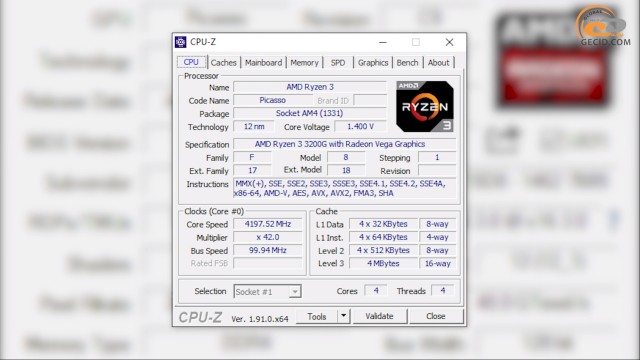Click the 12 nm technology value
Screen dimensions: 640x360
(253, 127)
